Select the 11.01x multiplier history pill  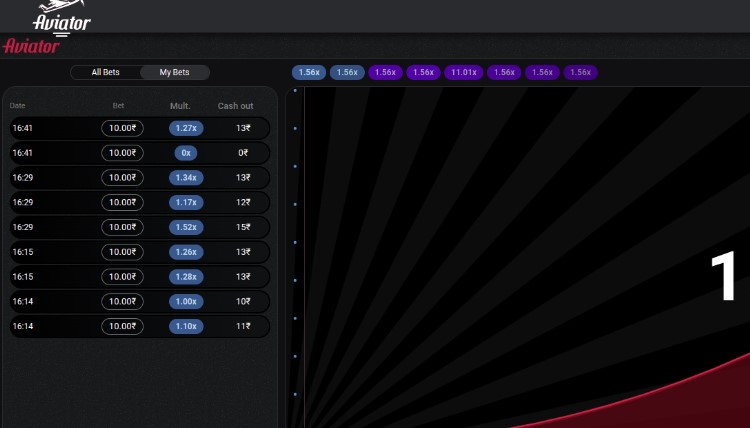464,72
